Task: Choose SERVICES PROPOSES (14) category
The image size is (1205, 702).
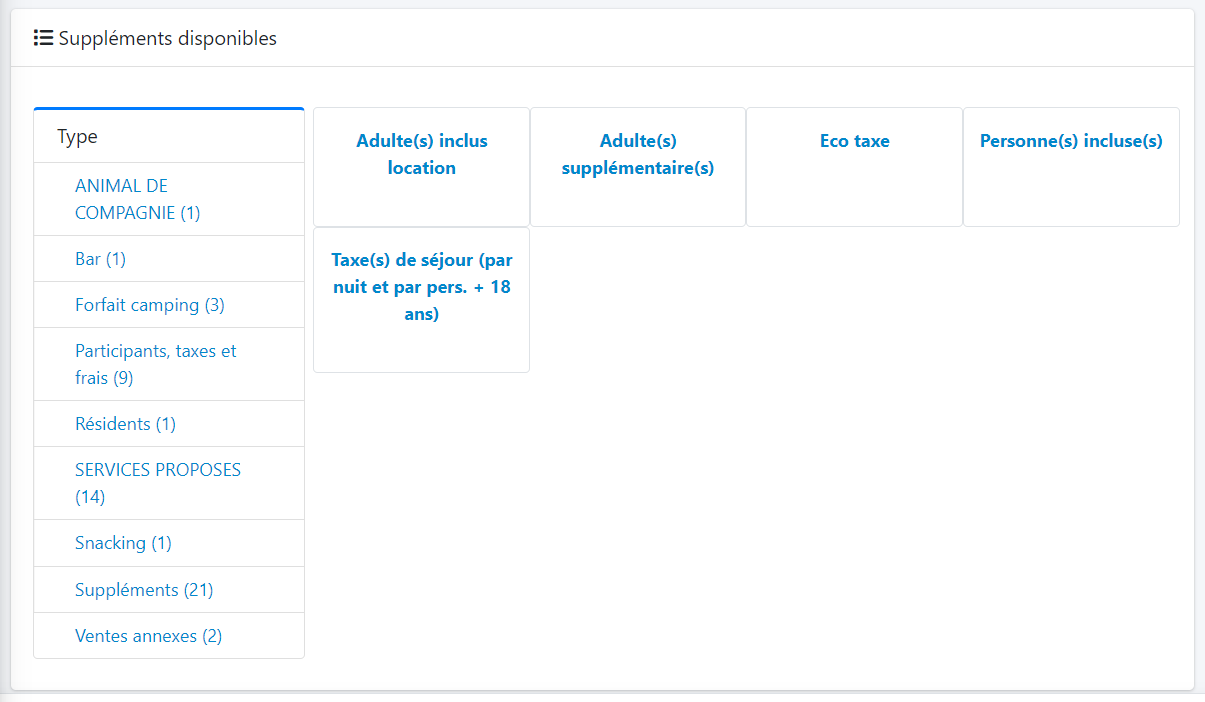Action: coord(157,483)
